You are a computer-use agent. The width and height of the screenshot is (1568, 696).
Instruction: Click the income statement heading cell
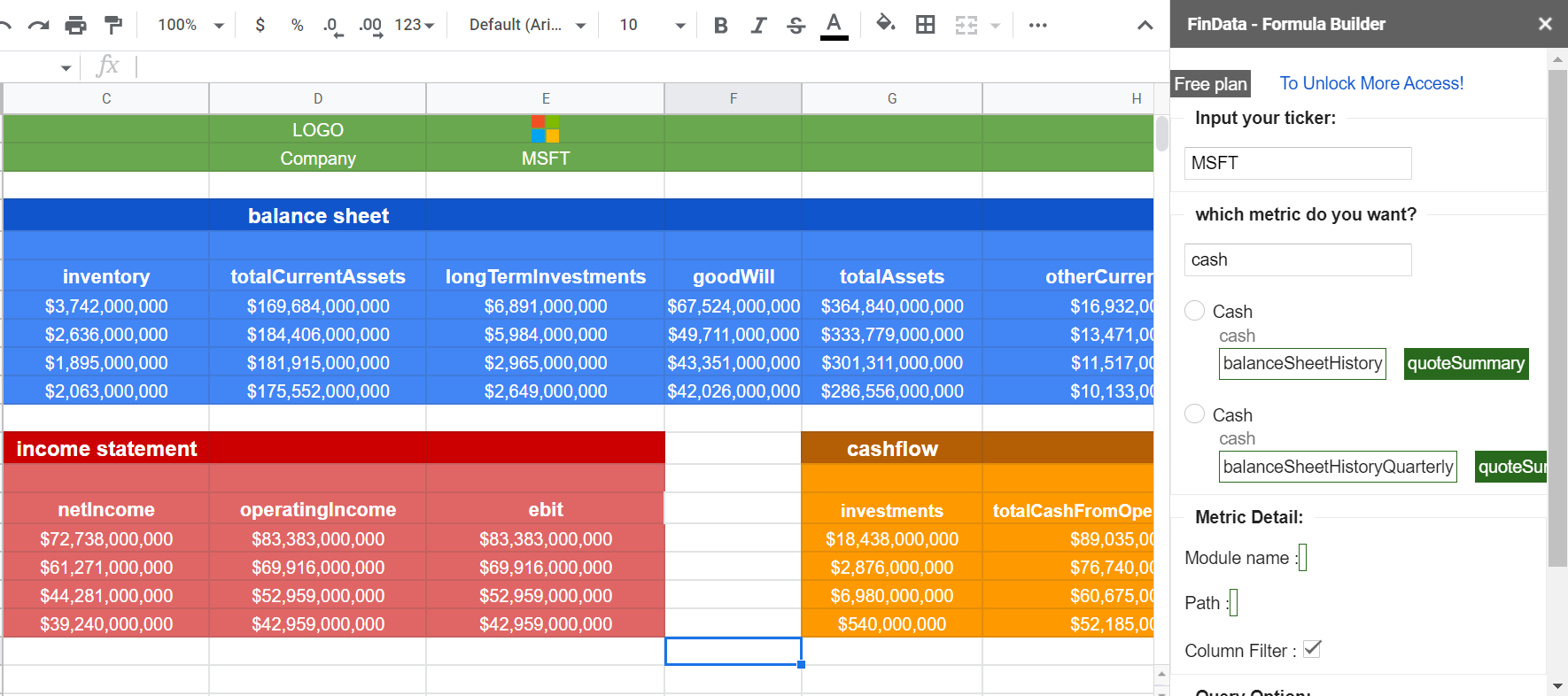point(106,449)
